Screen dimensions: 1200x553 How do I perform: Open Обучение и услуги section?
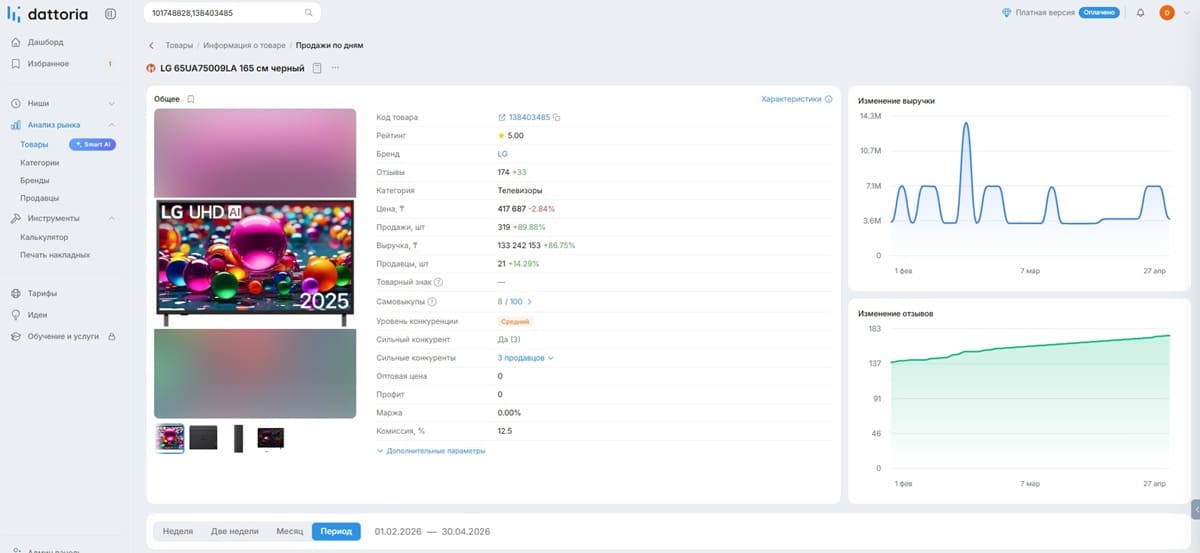tap(63, 337)
